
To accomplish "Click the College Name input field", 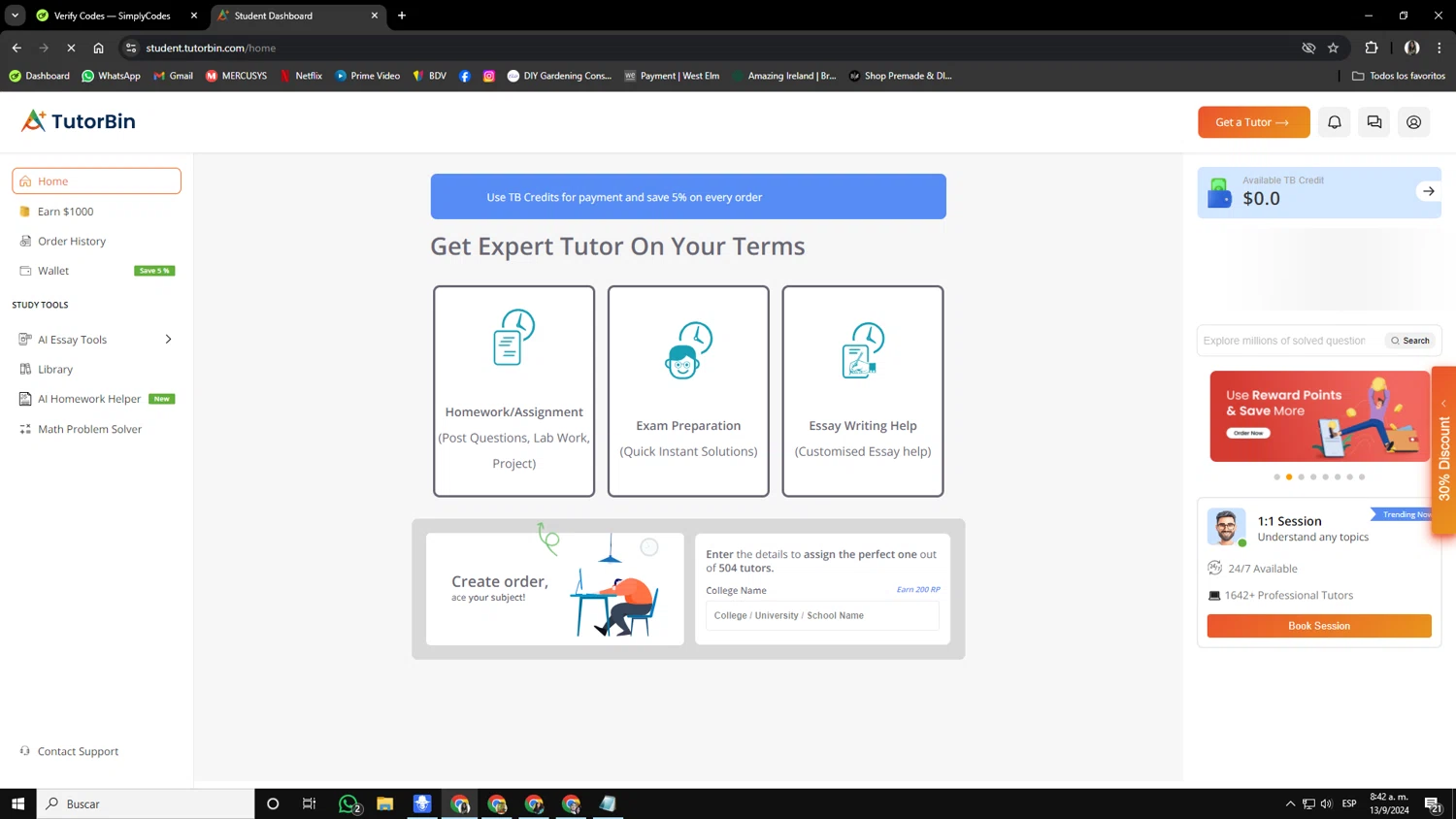I will point(822,615).
